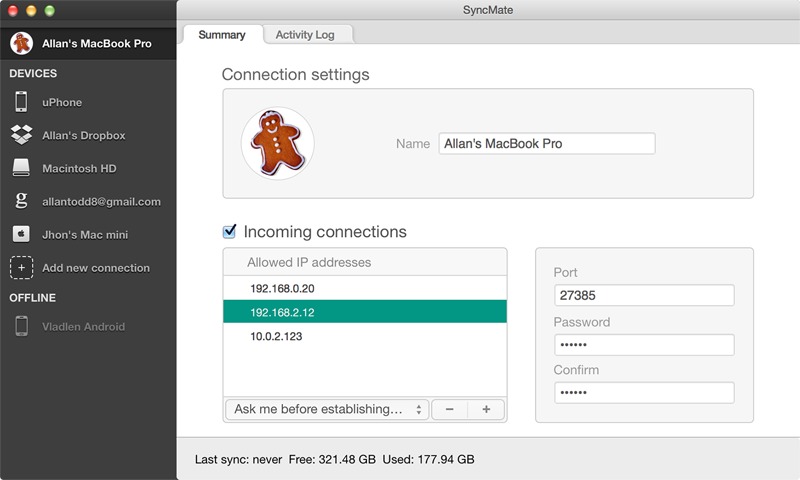Click Add new connection label

96,268
